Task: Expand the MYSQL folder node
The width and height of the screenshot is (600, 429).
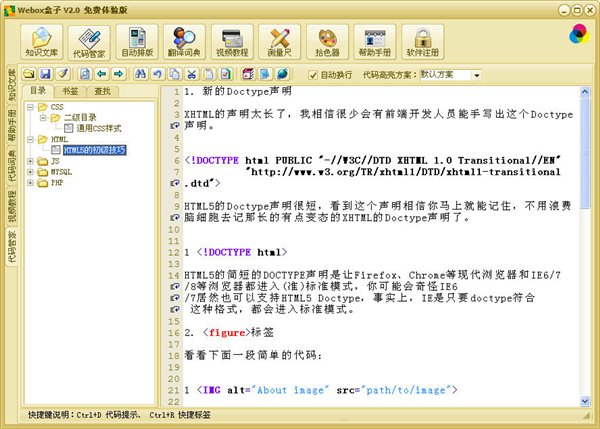Action: [30, 172]
